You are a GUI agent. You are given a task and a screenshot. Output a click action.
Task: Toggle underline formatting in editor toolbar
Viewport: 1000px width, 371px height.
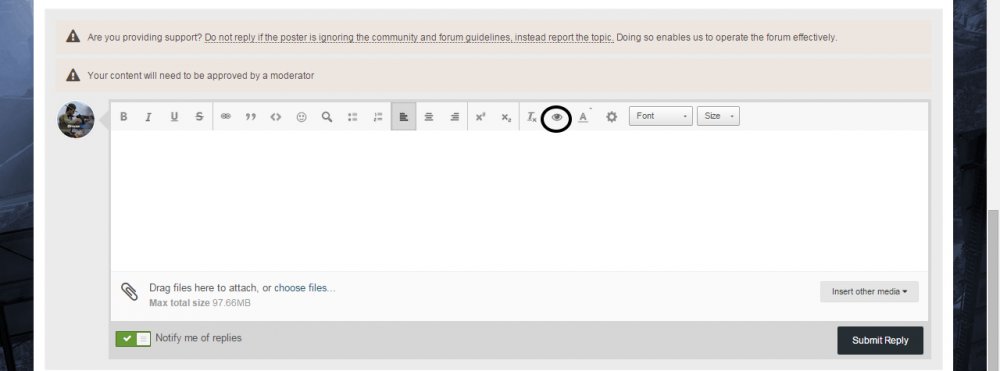coord(173,117)
